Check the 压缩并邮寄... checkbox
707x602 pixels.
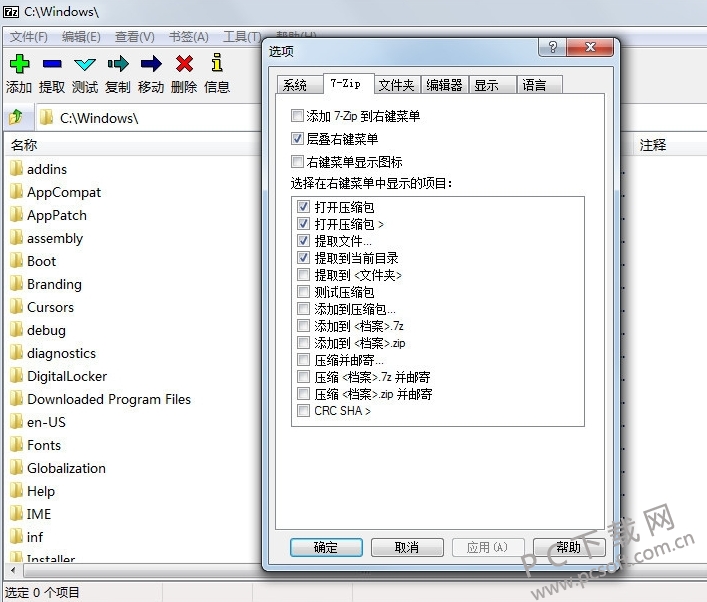(x=303, y=360)
